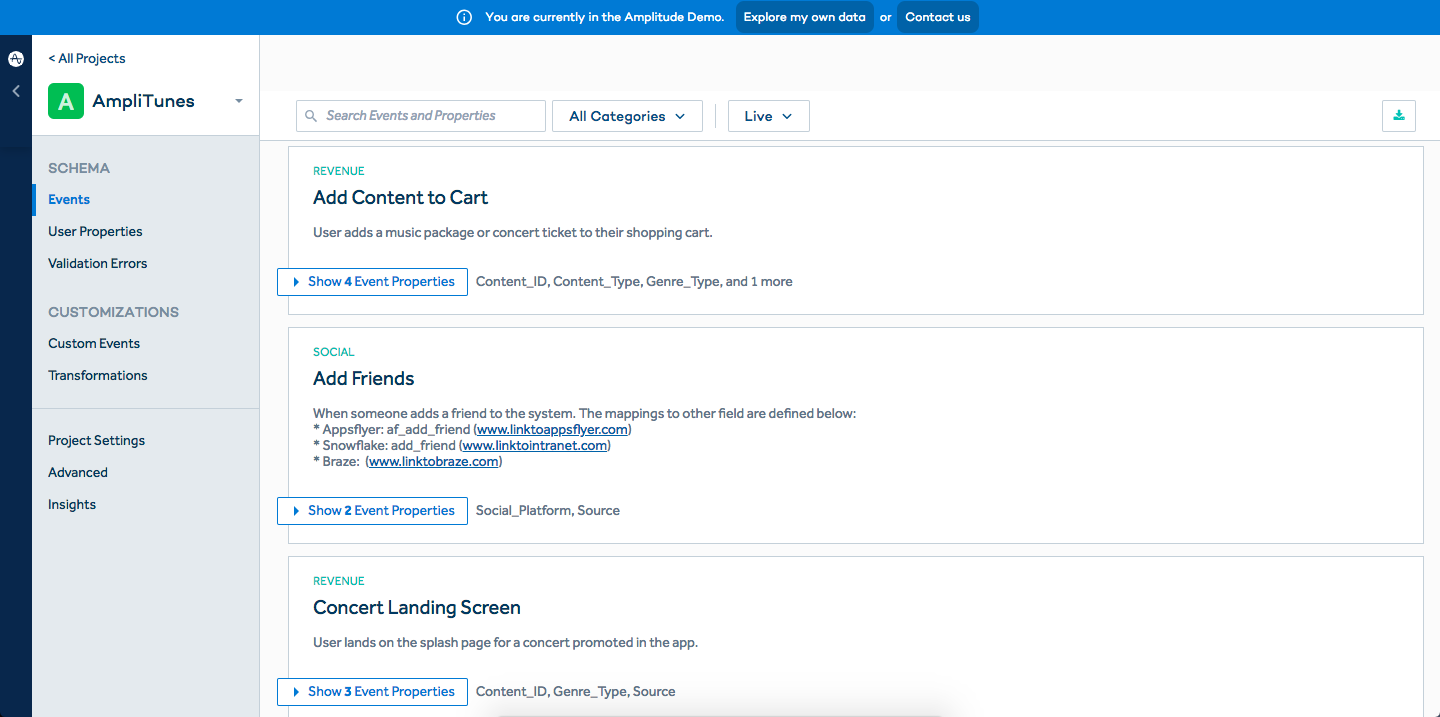Screen dimensions: 1440x717
Task: Expand Show 4 Event Properties
Action: pyautogui.click(x=372, y=282)
